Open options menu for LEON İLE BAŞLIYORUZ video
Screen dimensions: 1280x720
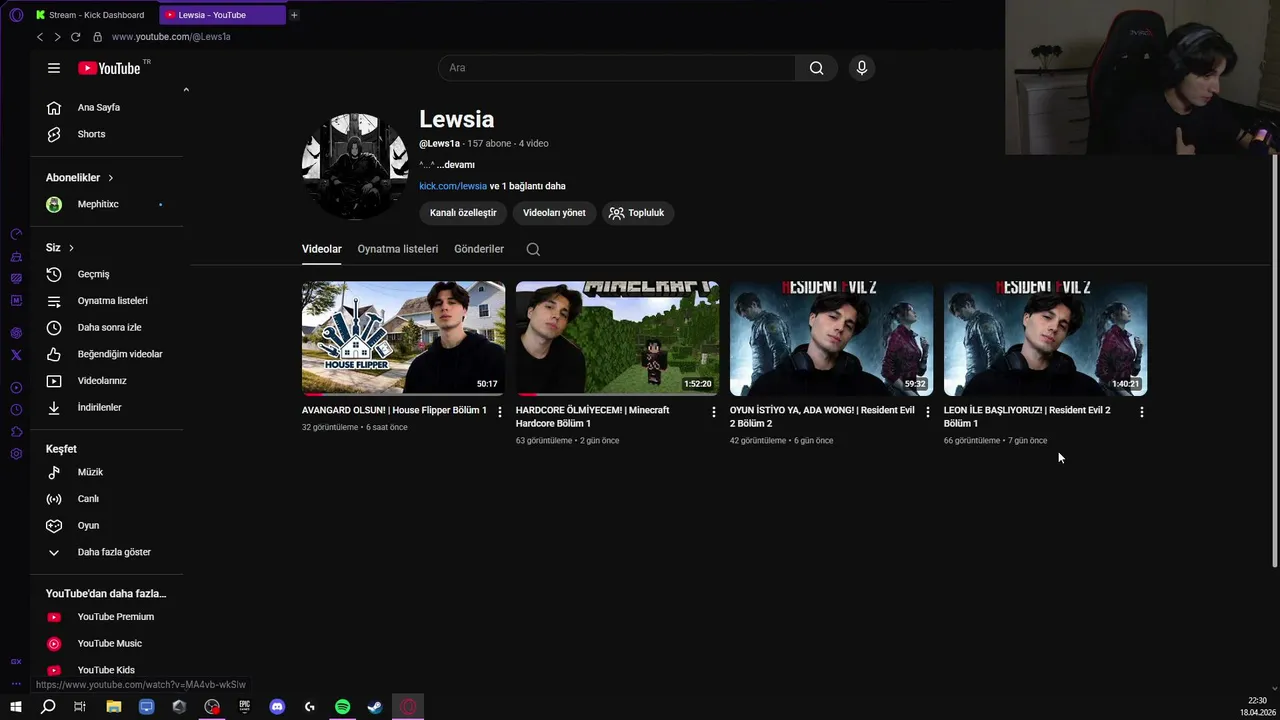coord(1142,412)
